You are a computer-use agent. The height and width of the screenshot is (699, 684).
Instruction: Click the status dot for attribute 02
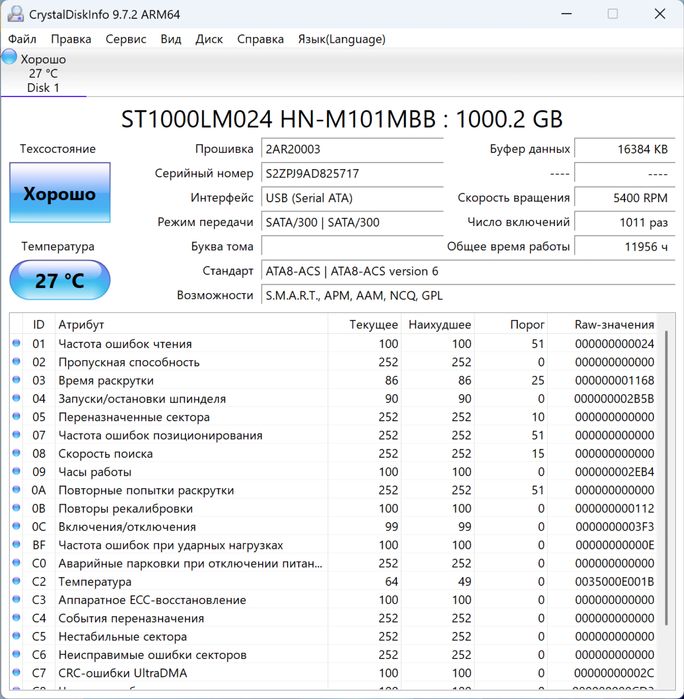(16, 362)
